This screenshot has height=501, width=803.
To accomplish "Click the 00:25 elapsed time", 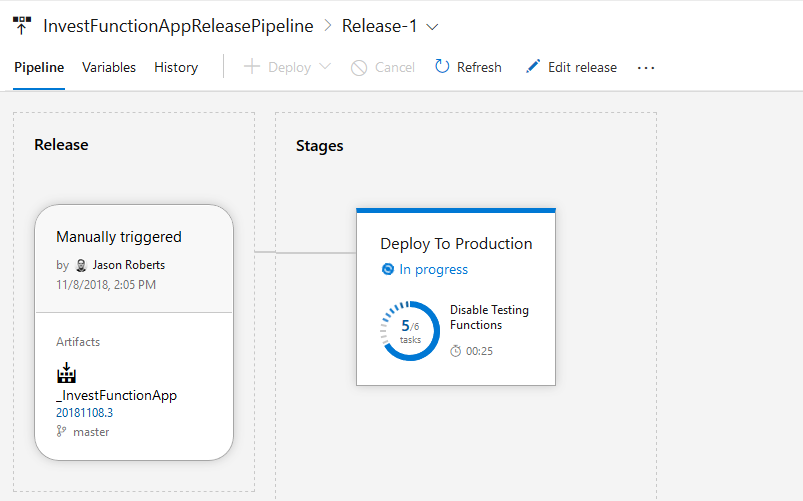I will click(x=479, y=351).
